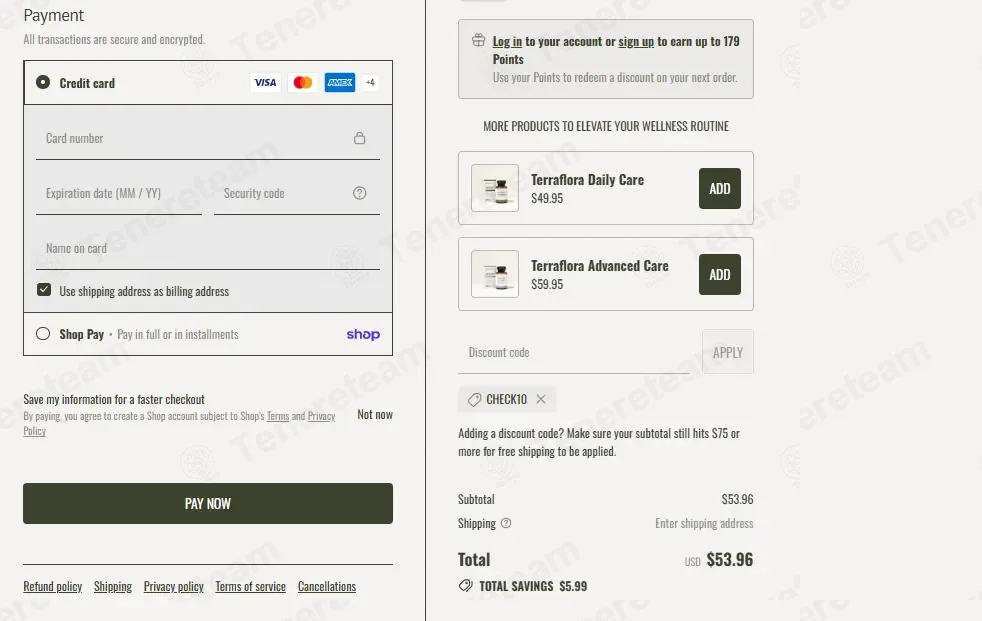982x621 pixels.
Task: Focus the Discount code field
Action: (574, 352)
